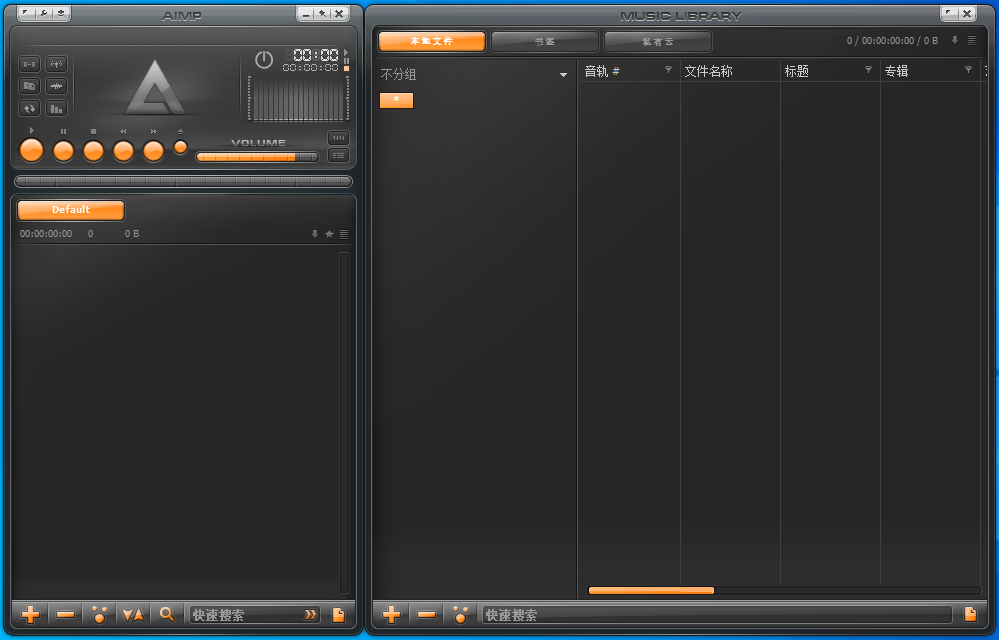
Task: Select the first orange Music Library tab
Action: point(431,41)
